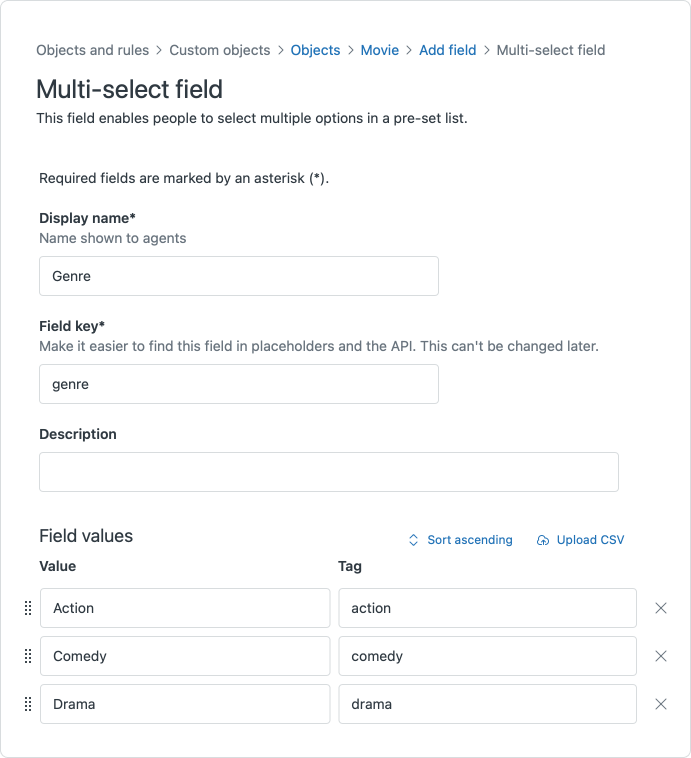
Task: Click the sort ascending arrows icon
Action: [x=413, y=540]
